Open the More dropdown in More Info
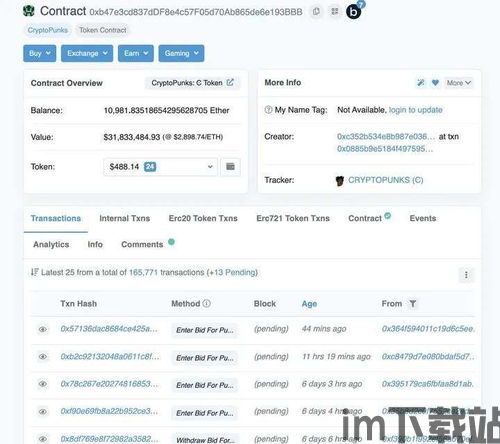The width and height of the screenshot is (500, 444). tap(459, 83)
